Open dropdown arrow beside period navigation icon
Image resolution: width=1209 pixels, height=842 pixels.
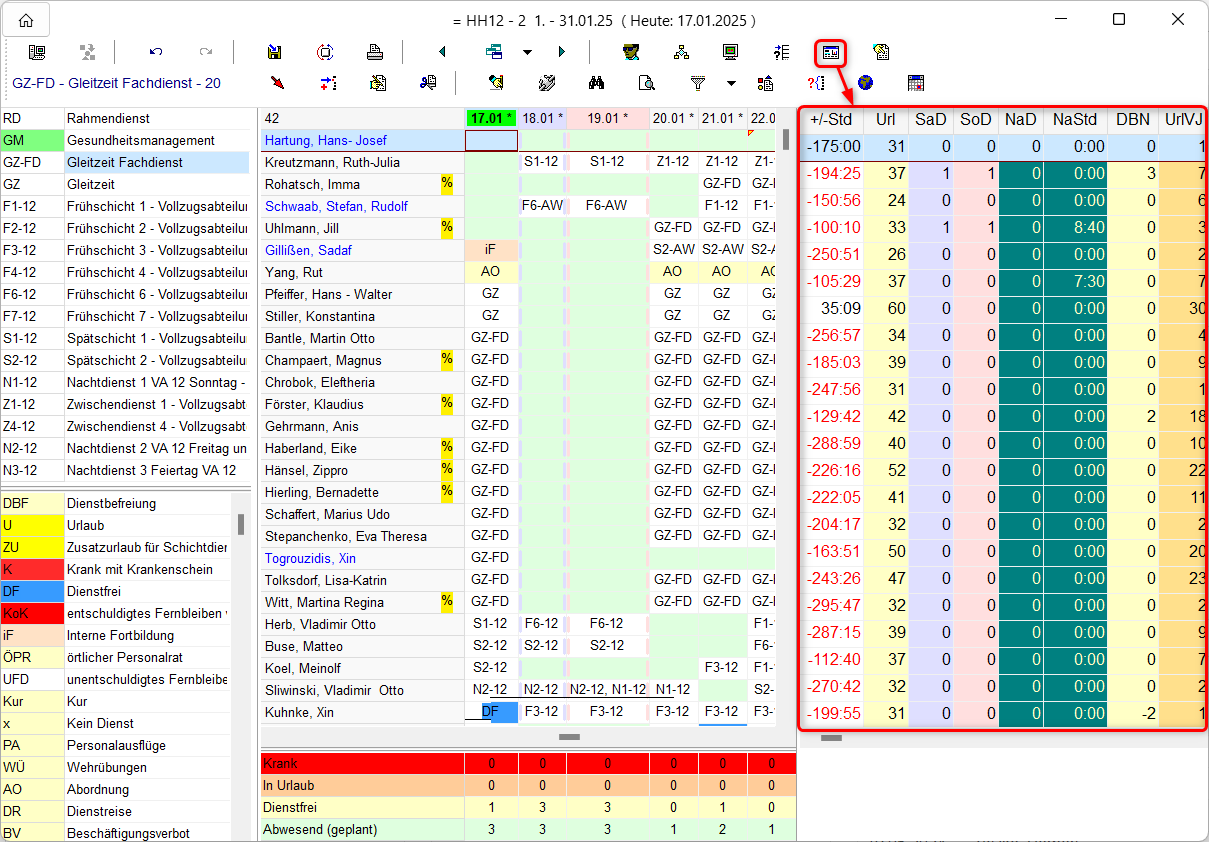click(x=527, y=52)
